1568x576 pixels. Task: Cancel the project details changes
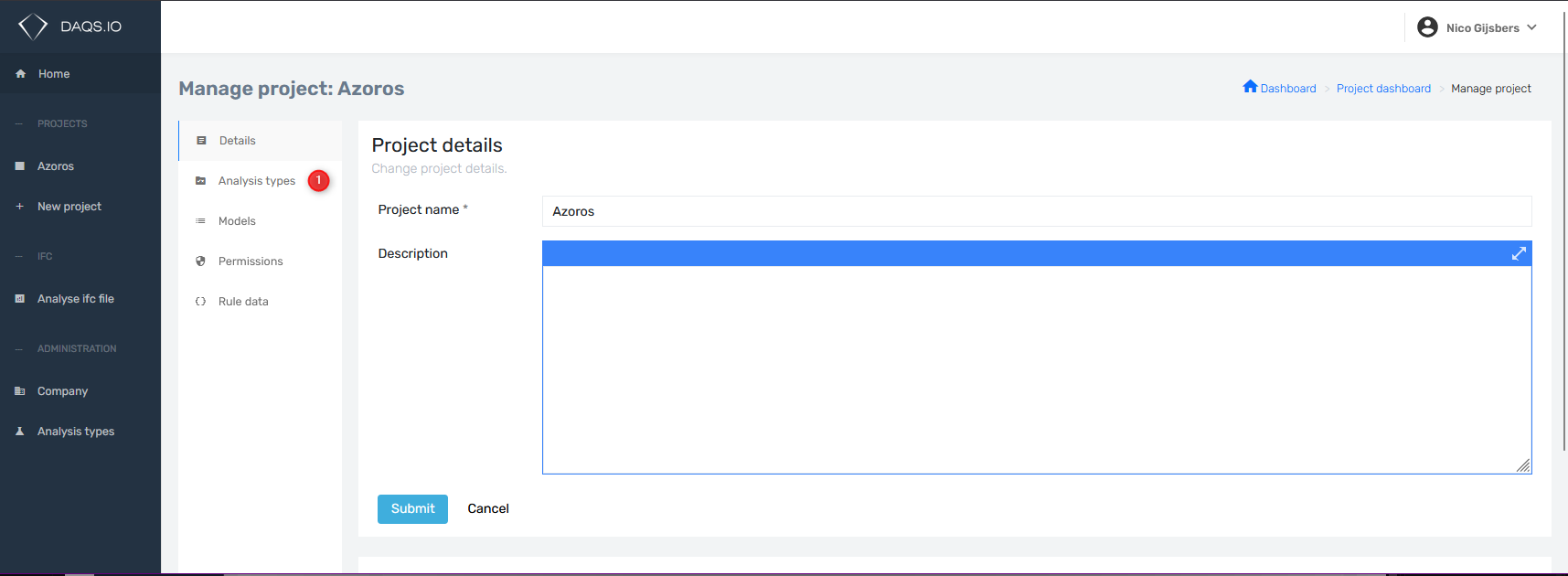coord(488,509)
